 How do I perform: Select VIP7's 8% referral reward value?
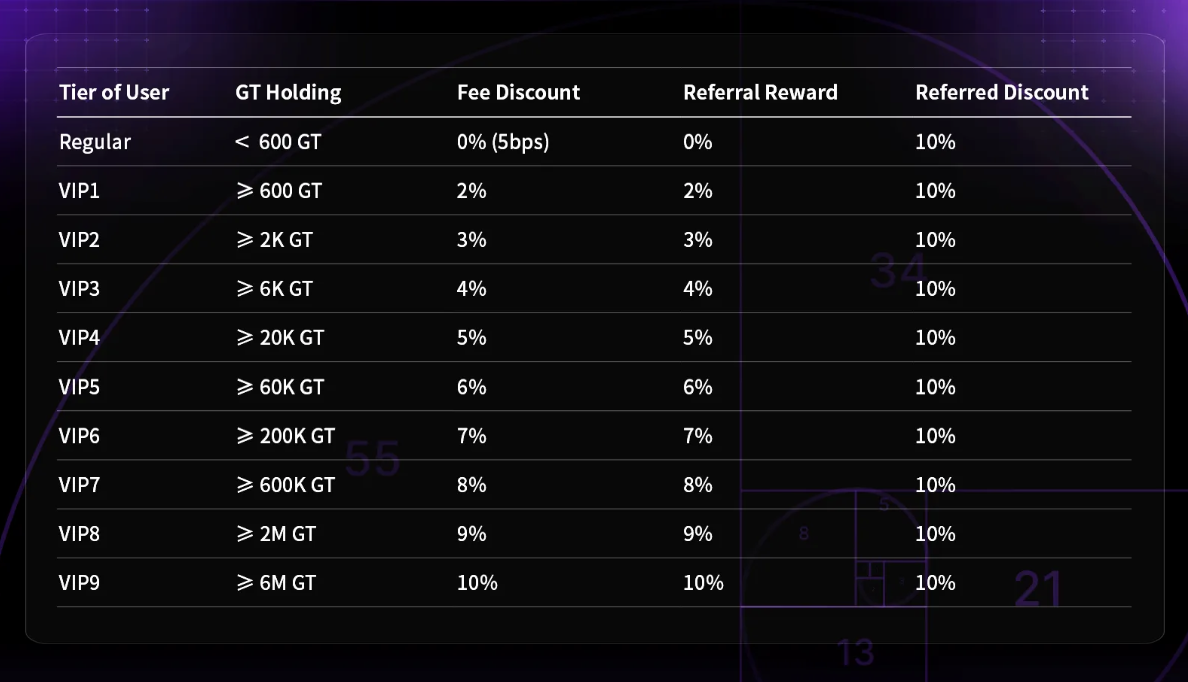point(698,485)
